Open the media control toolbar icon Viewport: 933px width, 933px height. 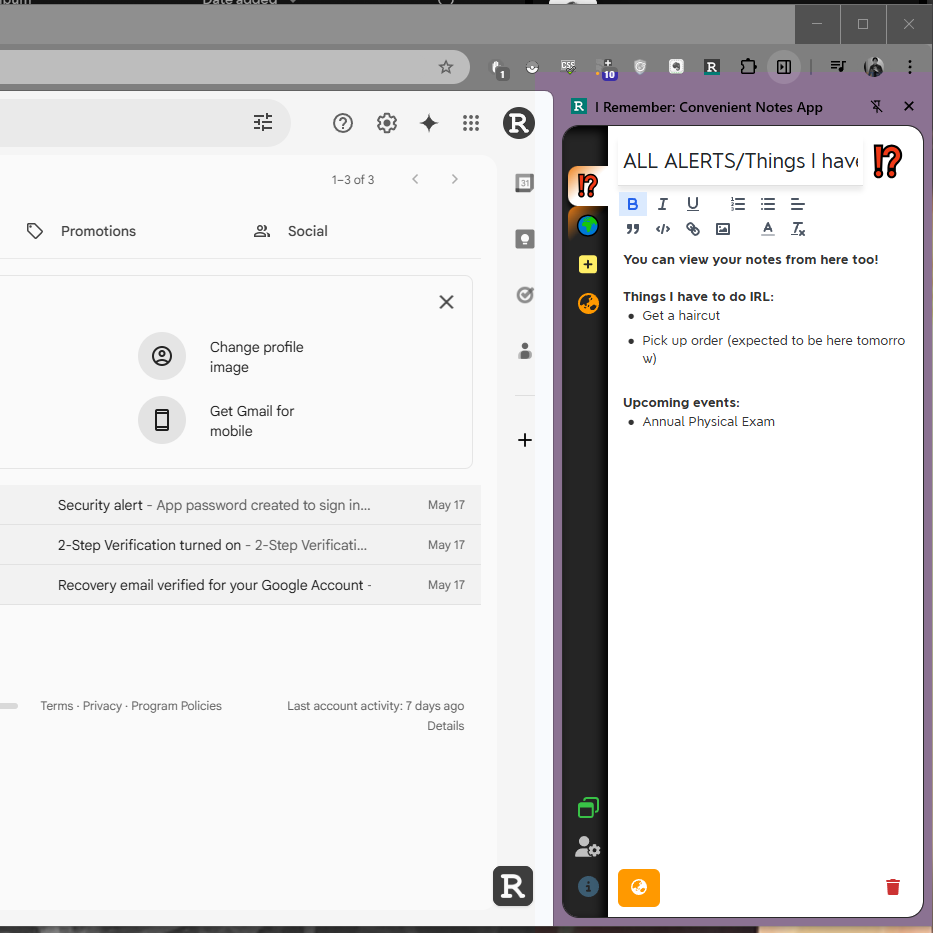click(838, 67)
